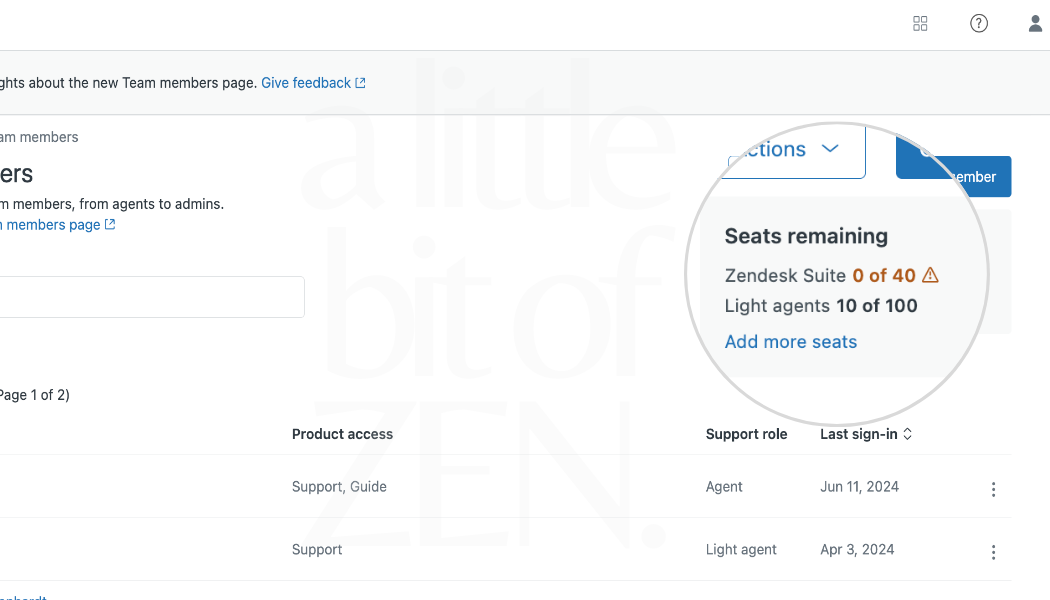Open the options menu for the Agent row
Viewport: 1050px width, 600px height.
click(993, 489)
